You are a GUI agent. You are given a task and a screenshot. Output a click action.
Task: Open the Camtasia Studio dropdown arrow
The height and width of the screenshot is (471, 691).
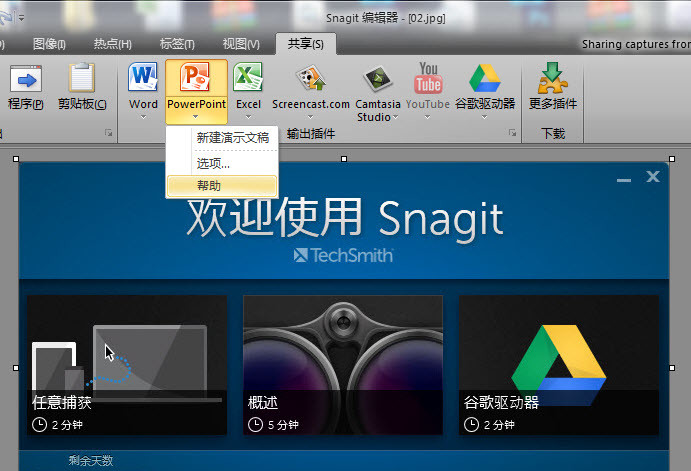coord(396,117)
